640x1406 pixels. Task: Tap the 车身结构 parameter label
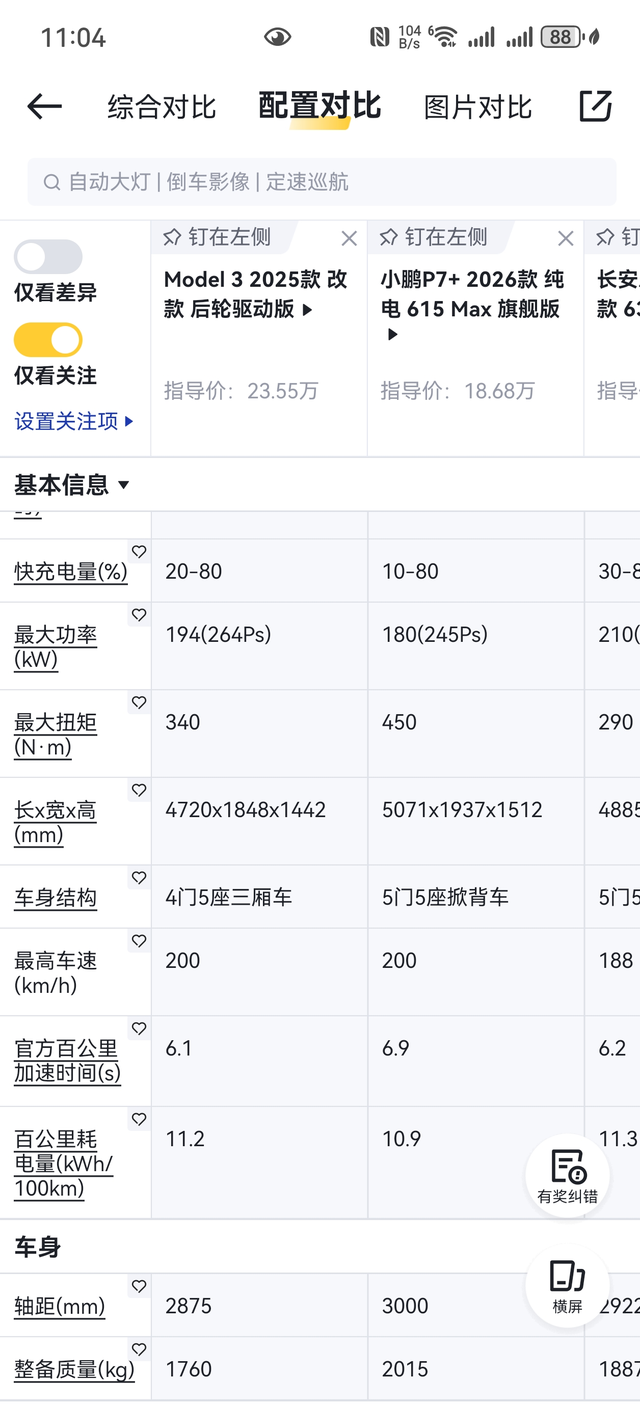pyautogui.click(x=56, y=898)
